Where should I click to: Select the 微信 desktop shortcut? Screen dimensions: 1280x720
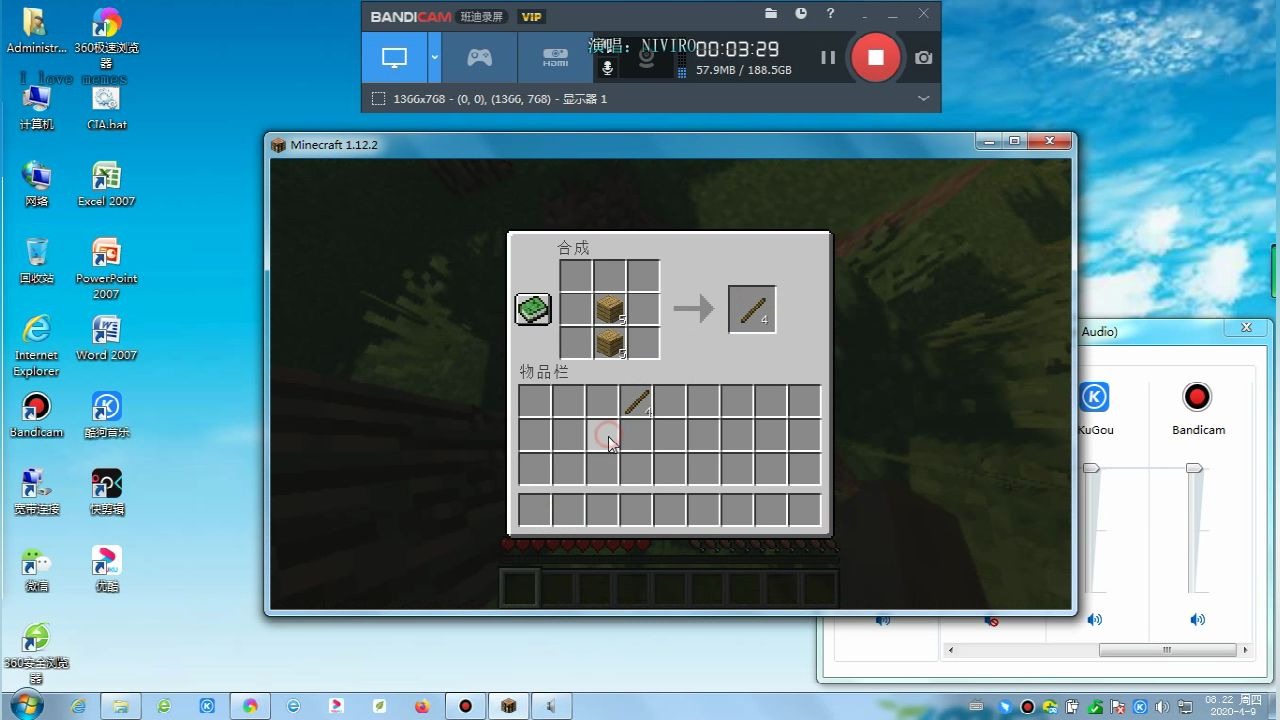[36, 569]
